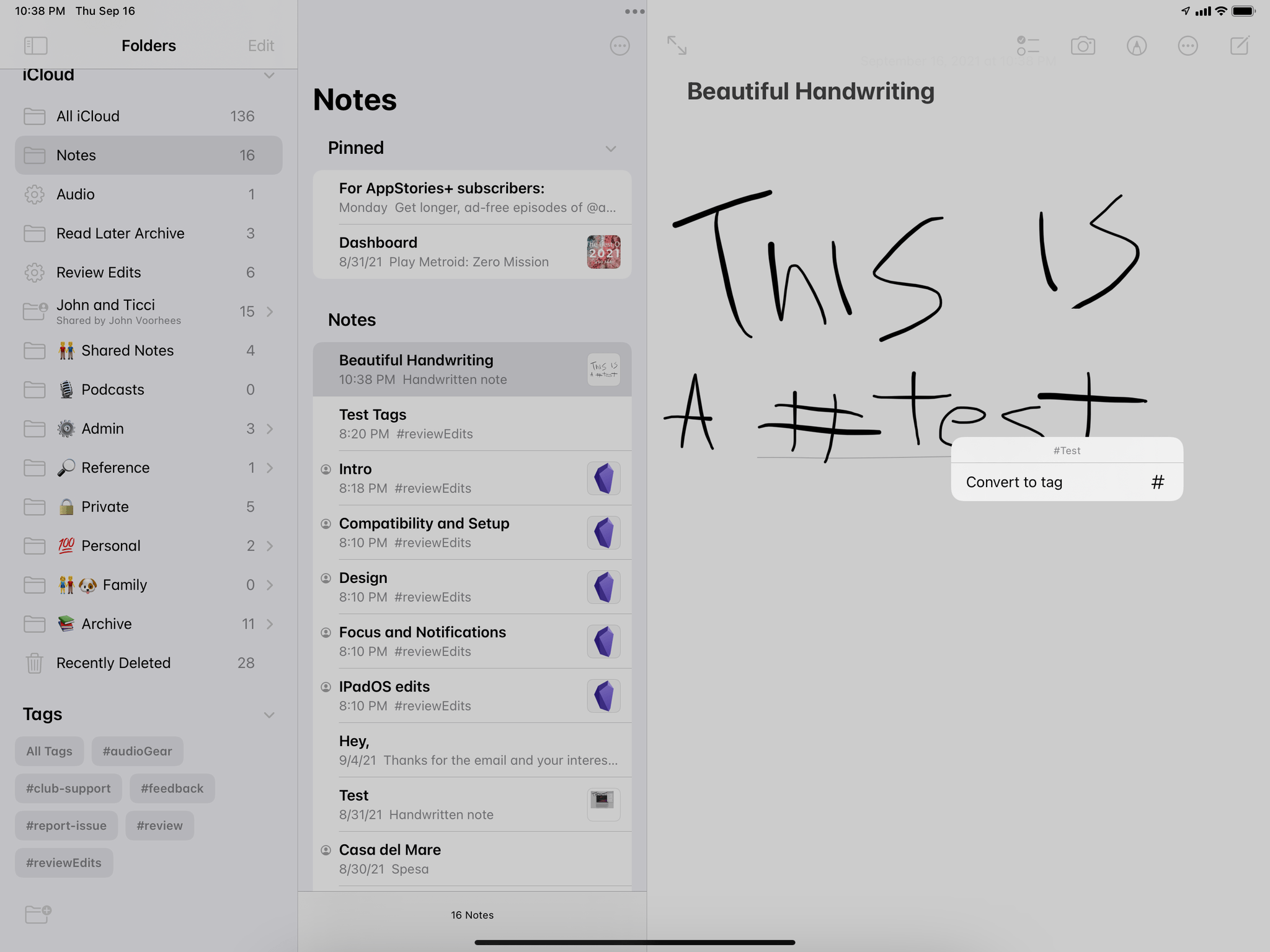Activate the Markup pen tool icon

(x=1136, y=46)
